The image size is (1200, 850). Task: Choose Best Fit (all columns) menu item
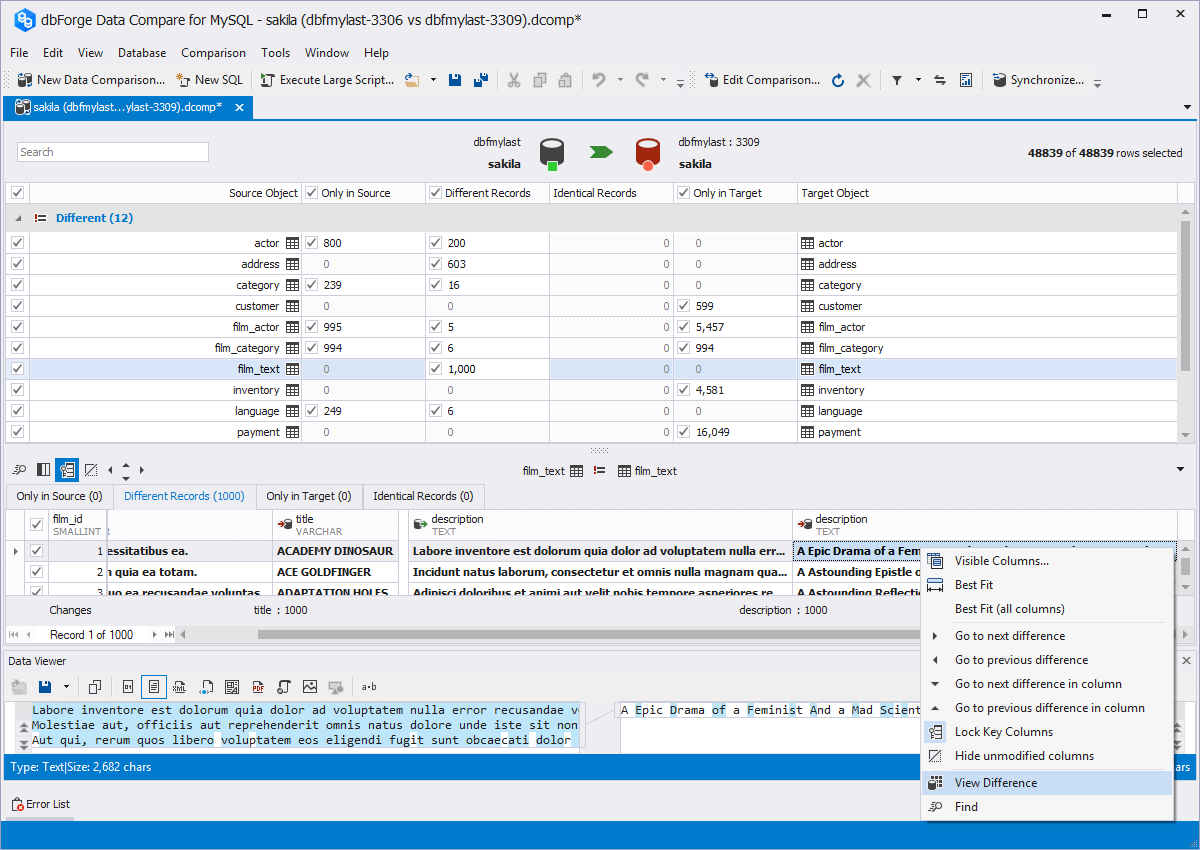pyautogui.click(x=1047, y=609)
